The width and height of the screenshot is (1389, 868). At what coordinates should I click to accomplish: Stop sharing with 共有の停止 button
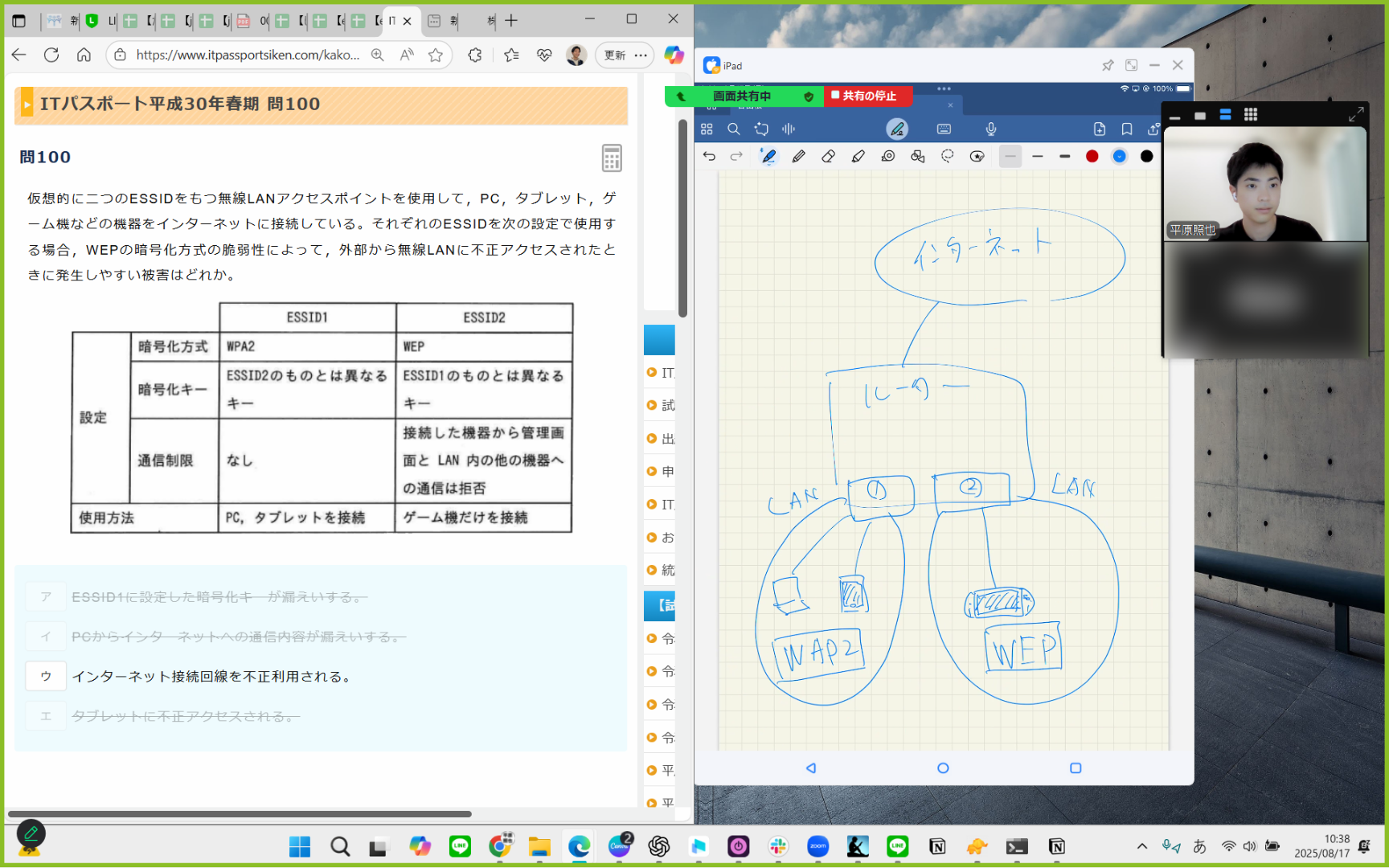coord(867,96)
